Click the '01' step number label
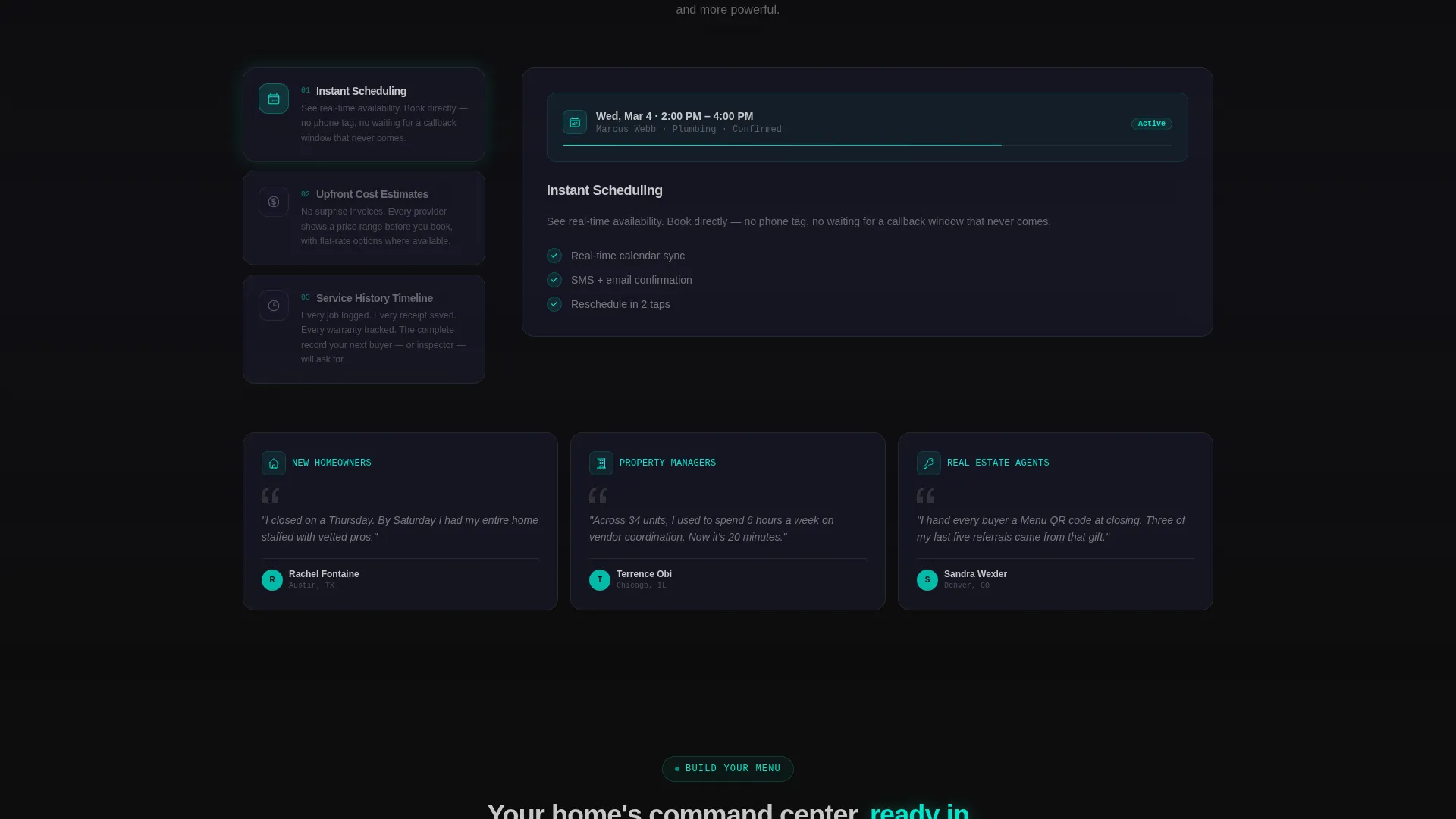The height and width of the screenshot is (819, 1456). point(306,90)
